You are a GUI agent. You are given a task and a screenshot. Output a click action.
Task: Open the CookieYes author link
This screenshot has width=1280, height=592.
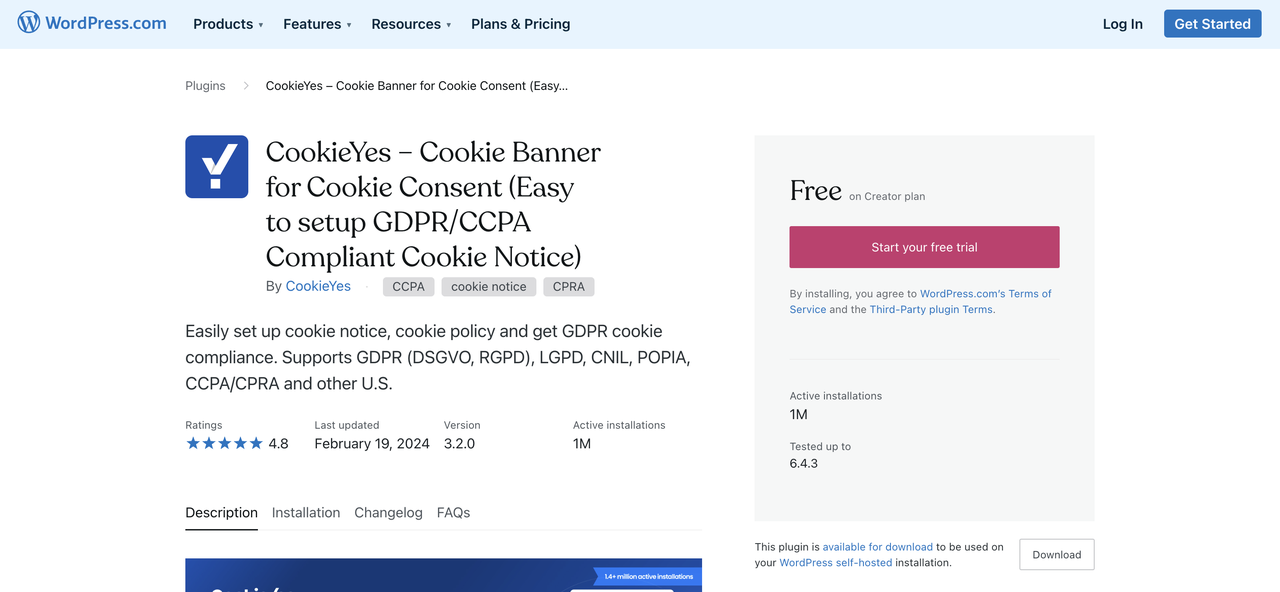(318, 286)
